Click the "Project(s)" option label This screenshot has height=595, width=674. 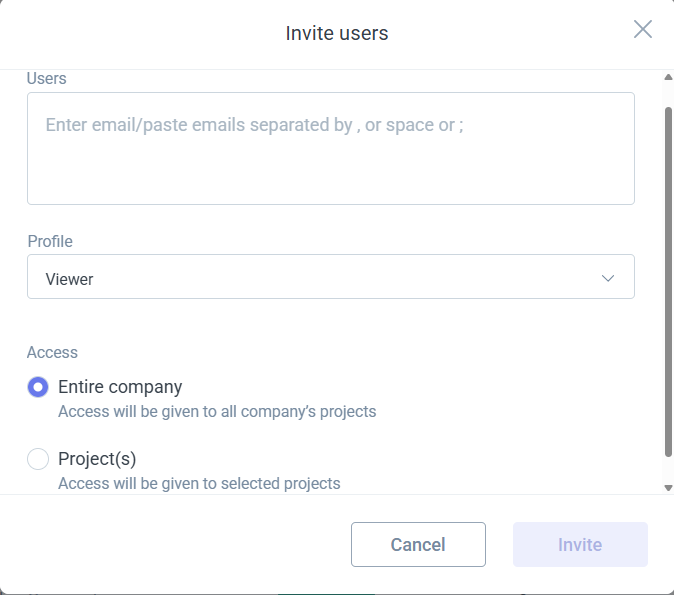point(97,459)
